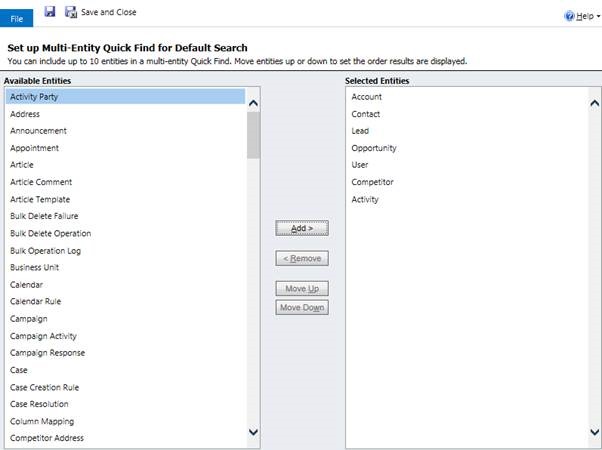The width and height of the screenshot is (602, 450).
Task: Click the Save floppy disk icon
Action: click(x=50, y=12)
